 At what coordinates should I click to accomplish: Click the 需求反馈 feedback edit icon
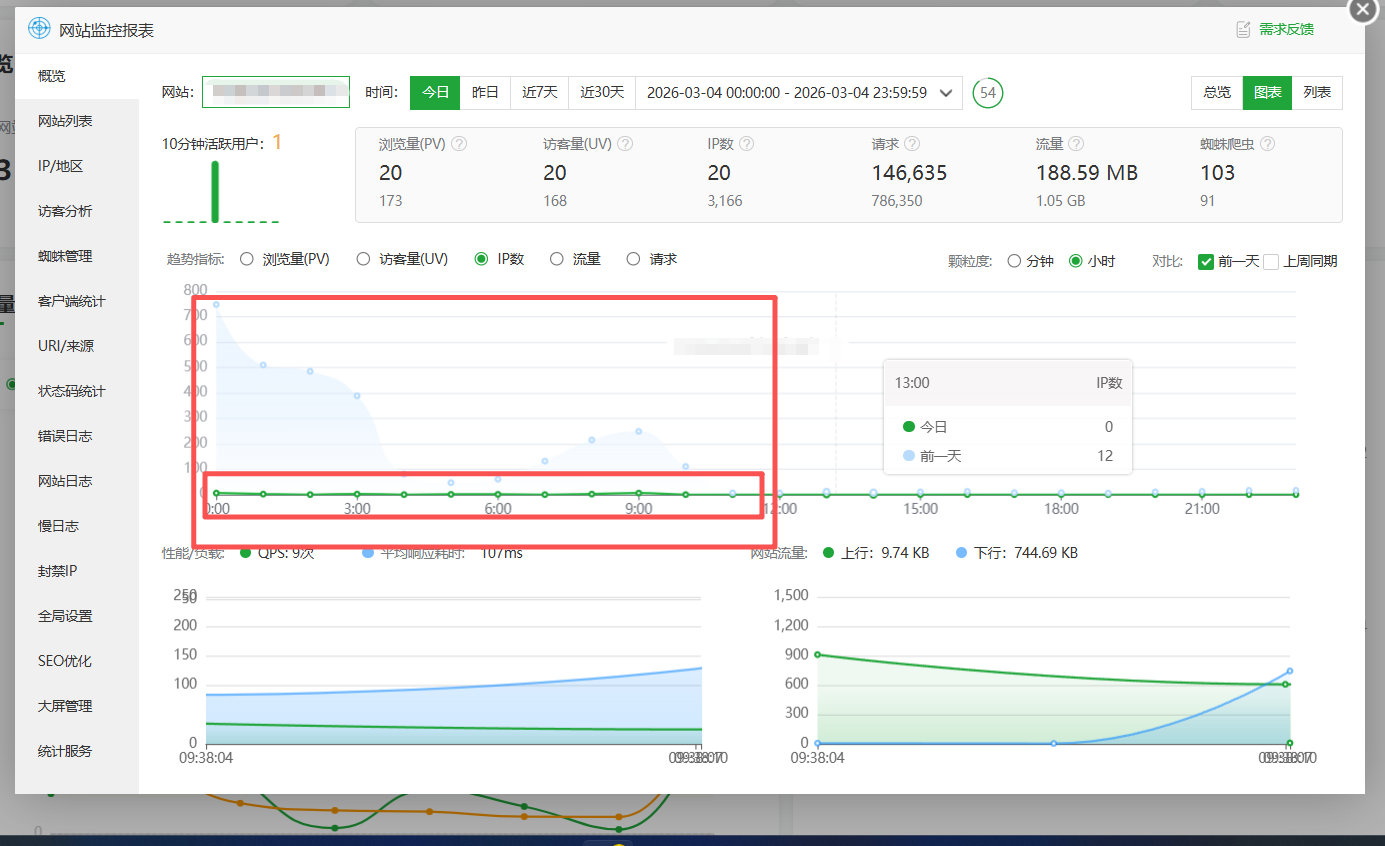1243,29
